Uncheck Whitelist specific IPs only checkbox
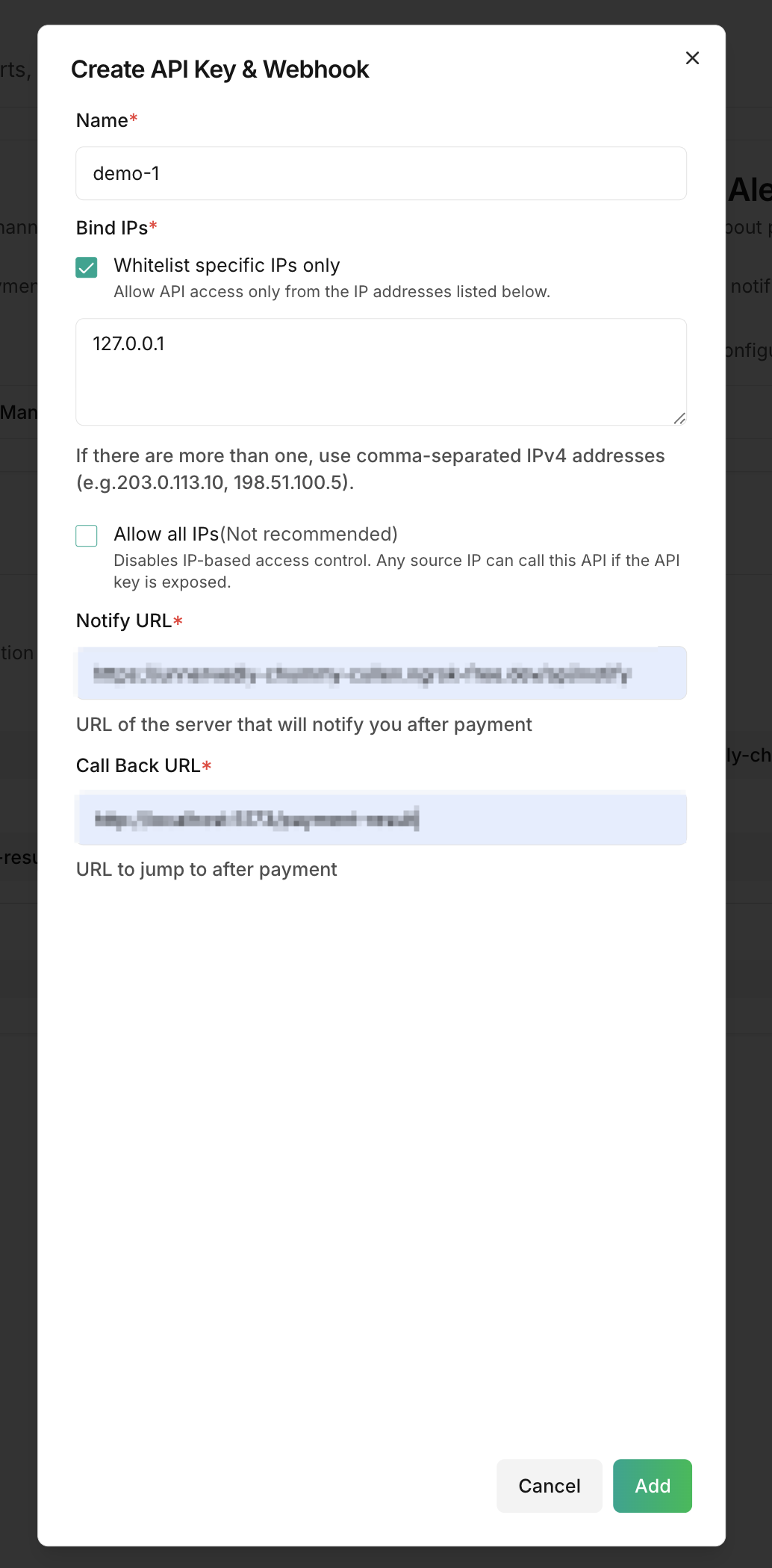The width and height of the screenshot is (772, 1568). [87, 267]
